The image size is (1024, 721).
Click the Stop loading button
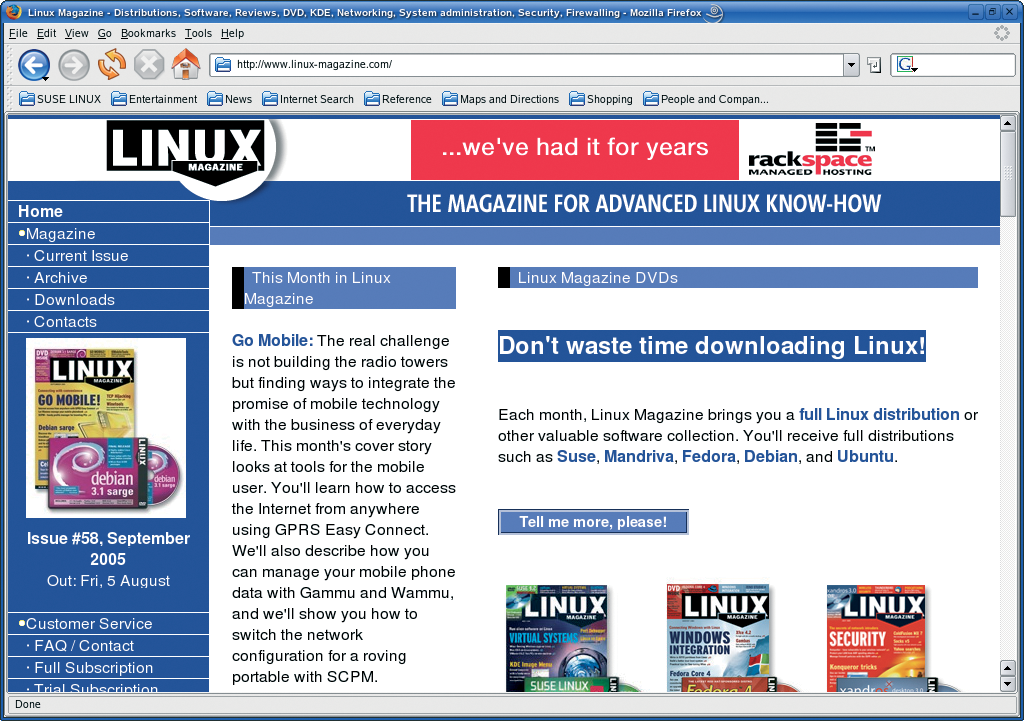point(149,65)
